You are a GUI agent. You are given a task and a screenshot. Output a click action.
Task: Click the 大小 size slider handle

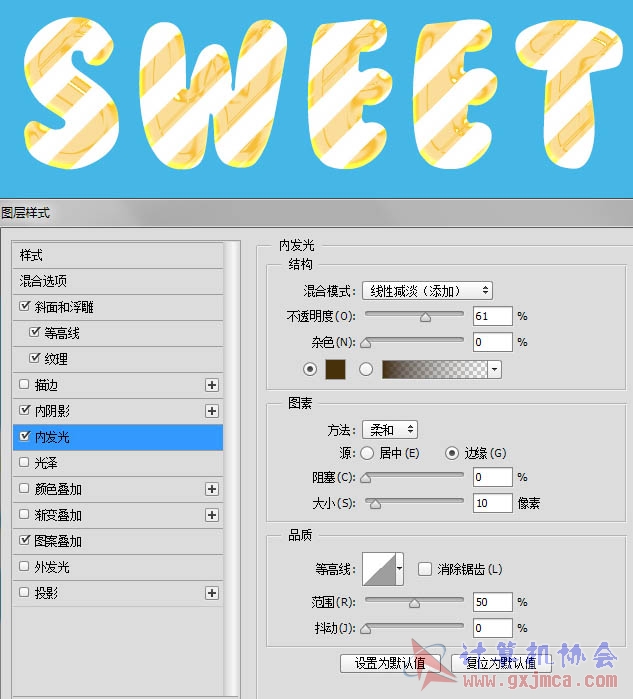(x=375, y=504)
